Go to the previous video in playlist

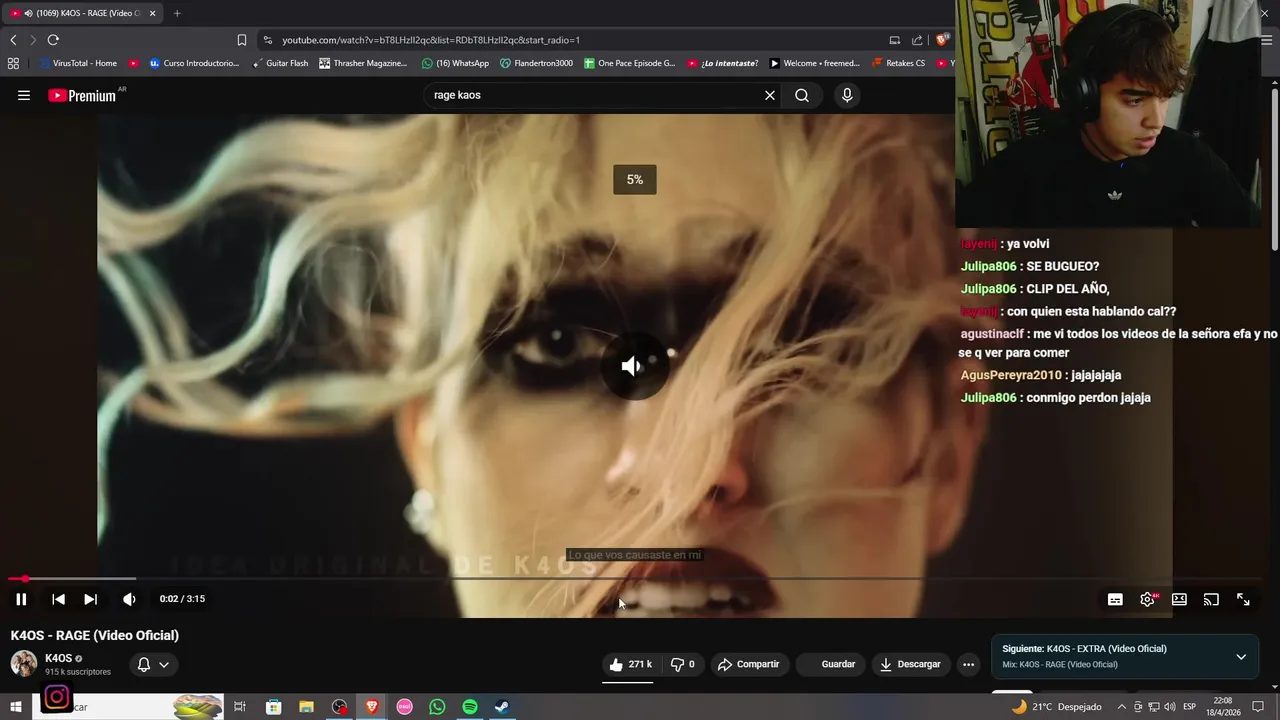(x=58, y=599)
